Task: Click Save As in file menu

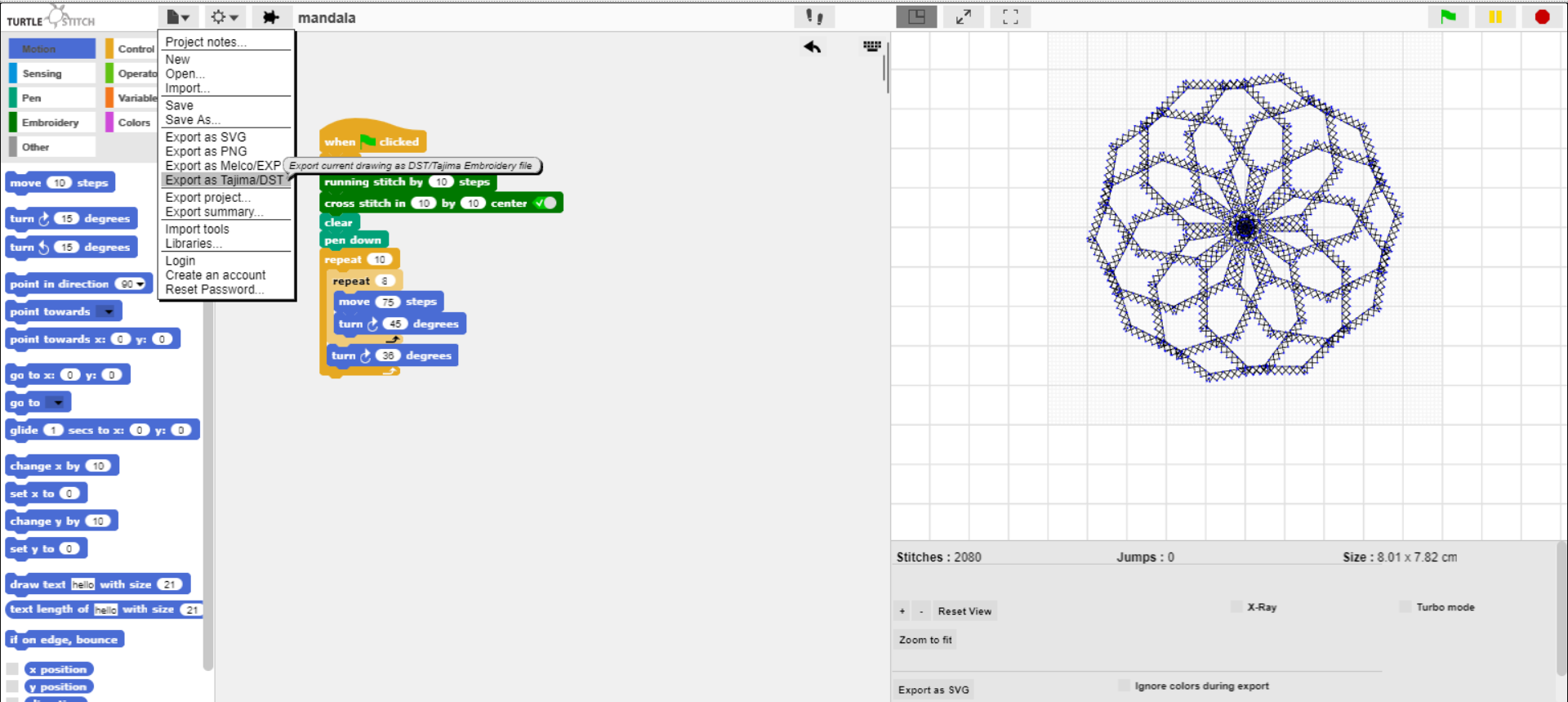Action: pyautogui.click(x=193, y=119)
